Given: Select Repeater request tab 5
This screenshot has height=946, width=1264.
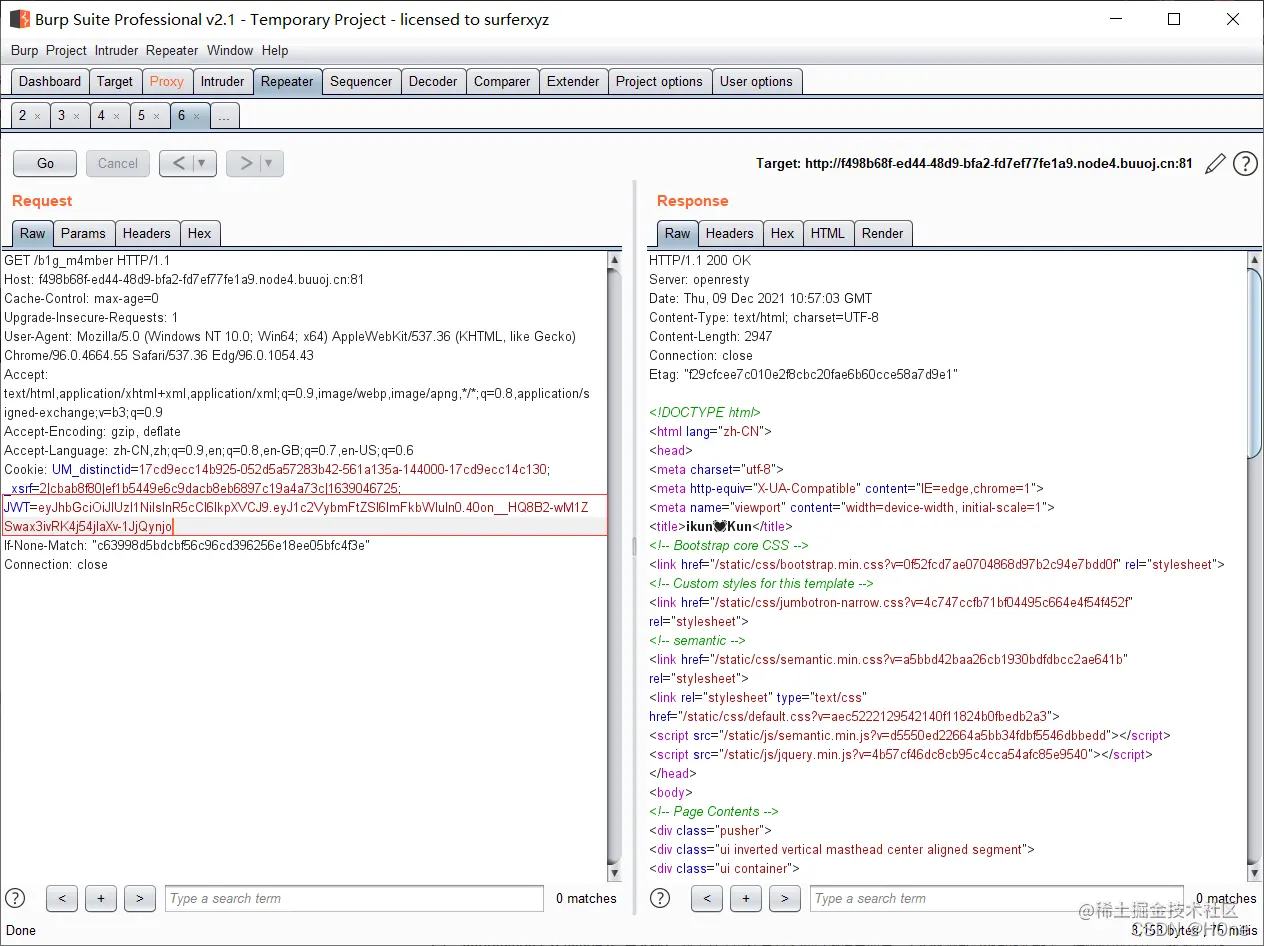Looking at the screenshot, I should [x=141, y=116].
